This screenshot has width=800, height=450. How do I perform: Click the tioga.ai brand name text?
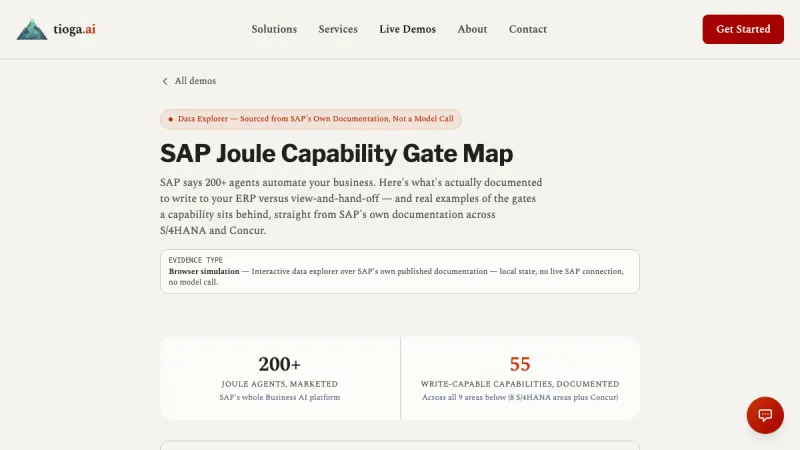(x=74, y=29)
